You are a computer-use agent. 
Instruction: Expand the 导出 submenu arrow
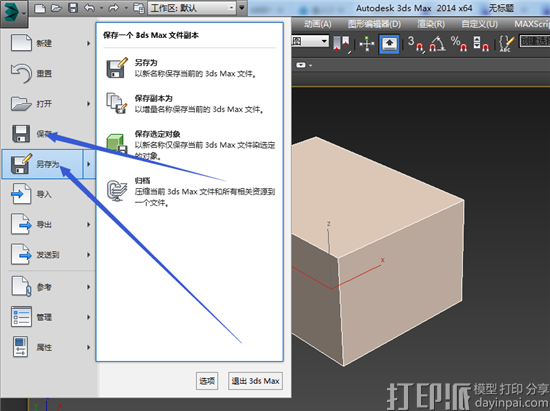pyautogui.click(x=89, y=224)
